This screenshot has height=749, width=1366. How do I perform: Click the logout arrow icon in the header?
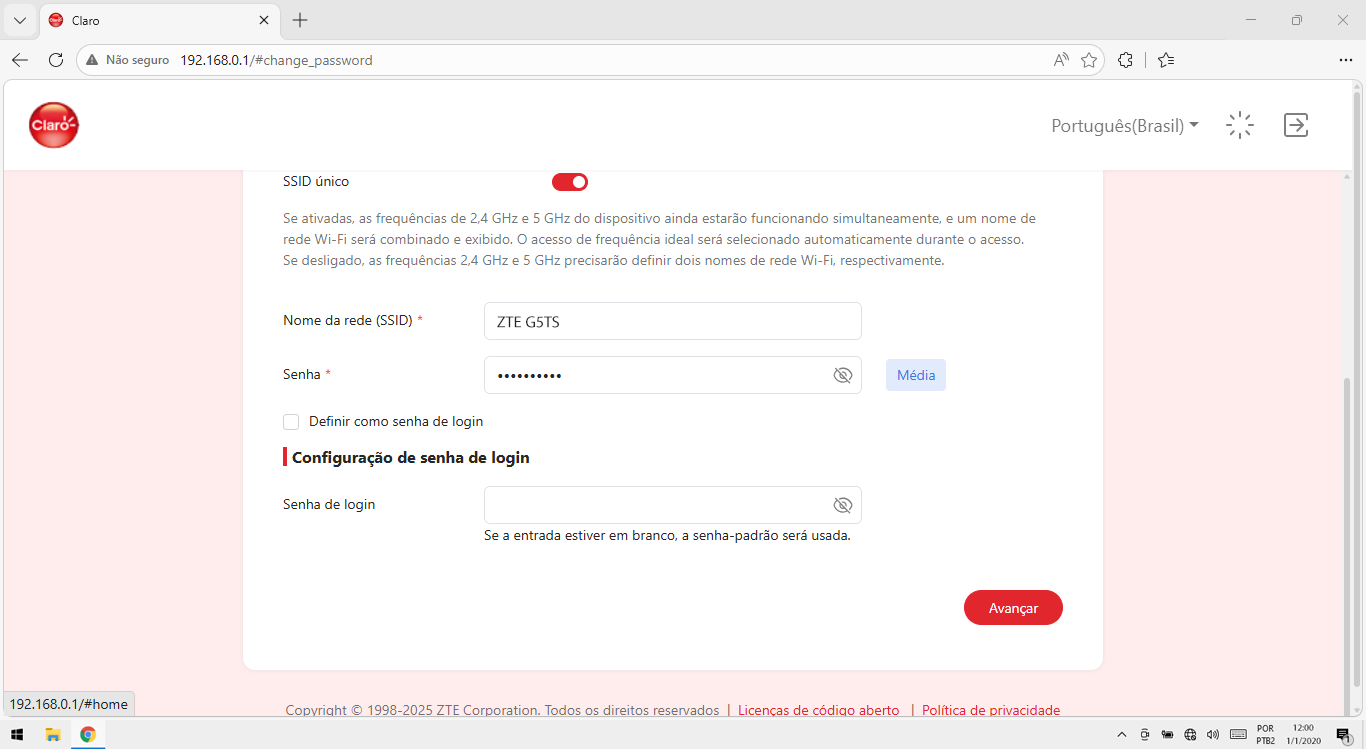pos(1296,125)
